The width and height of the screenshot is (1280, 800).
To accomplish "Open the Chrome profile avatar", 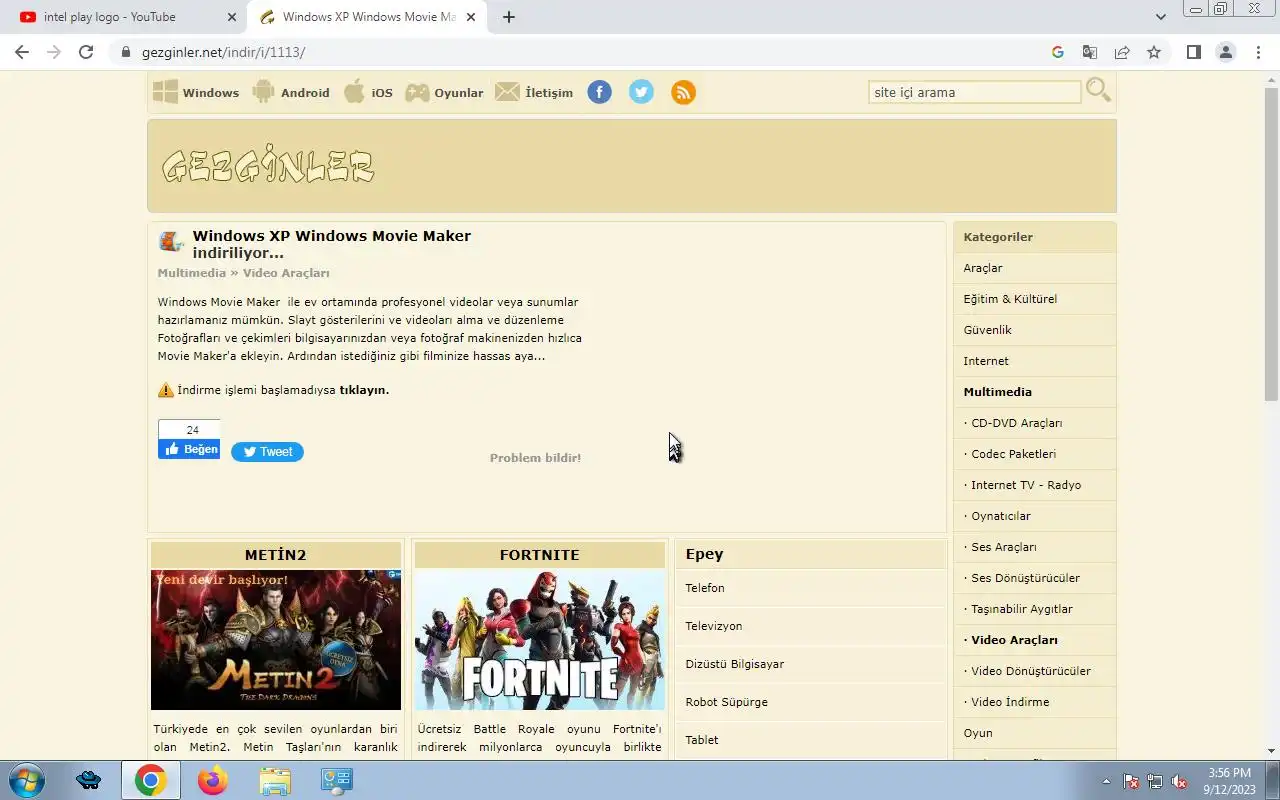I will click(x=1225, y=52).
